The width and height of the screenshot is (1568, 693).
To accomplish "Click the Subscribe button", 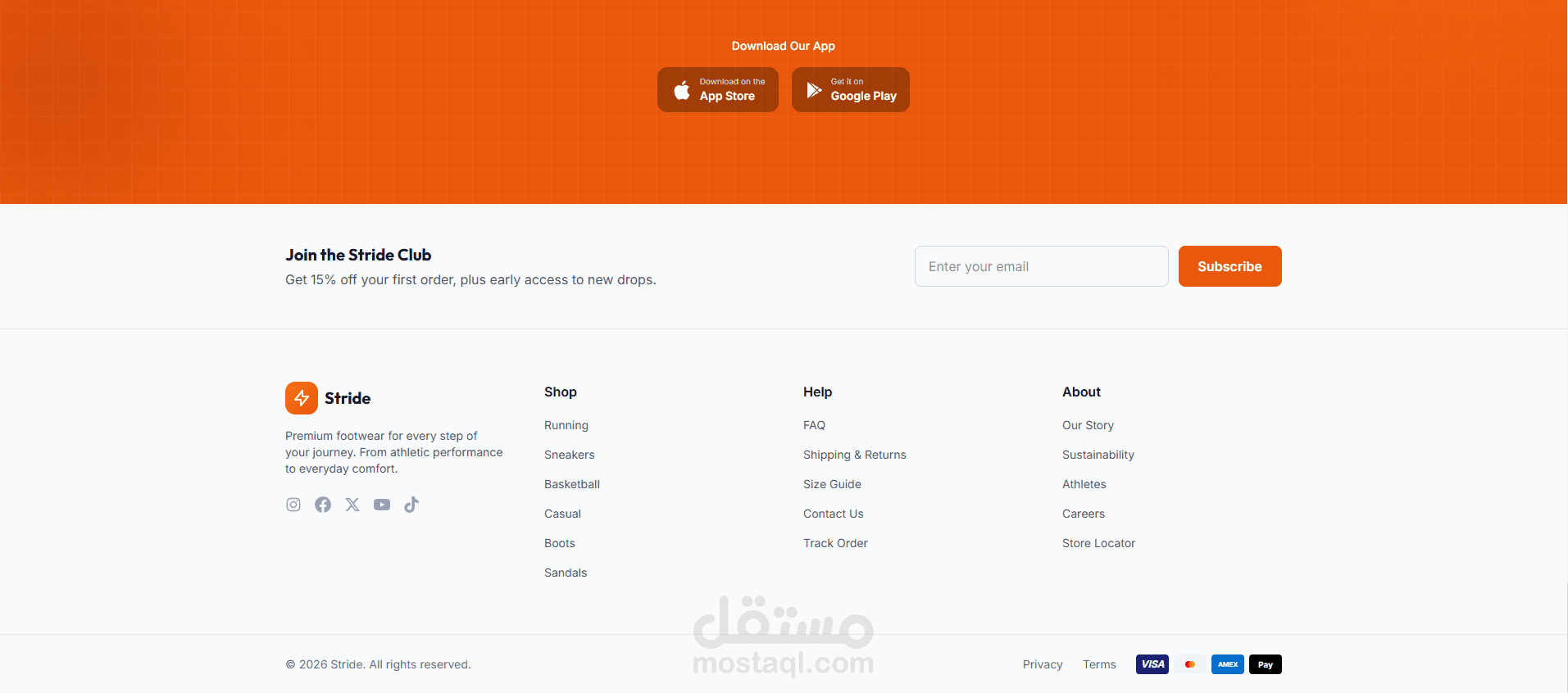I will [x=1230, y=266].
